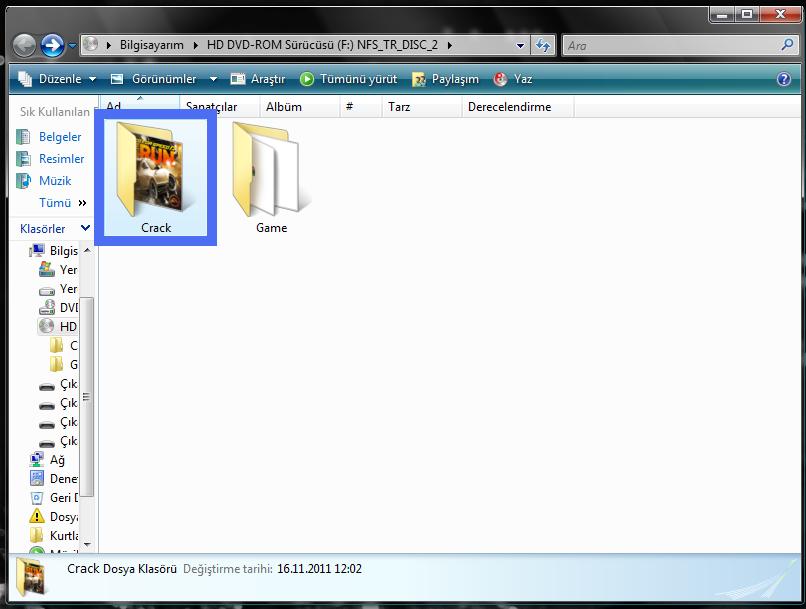Maximize the Explorer window
Screen dimensions: 806x609
(x=746, y=14)
